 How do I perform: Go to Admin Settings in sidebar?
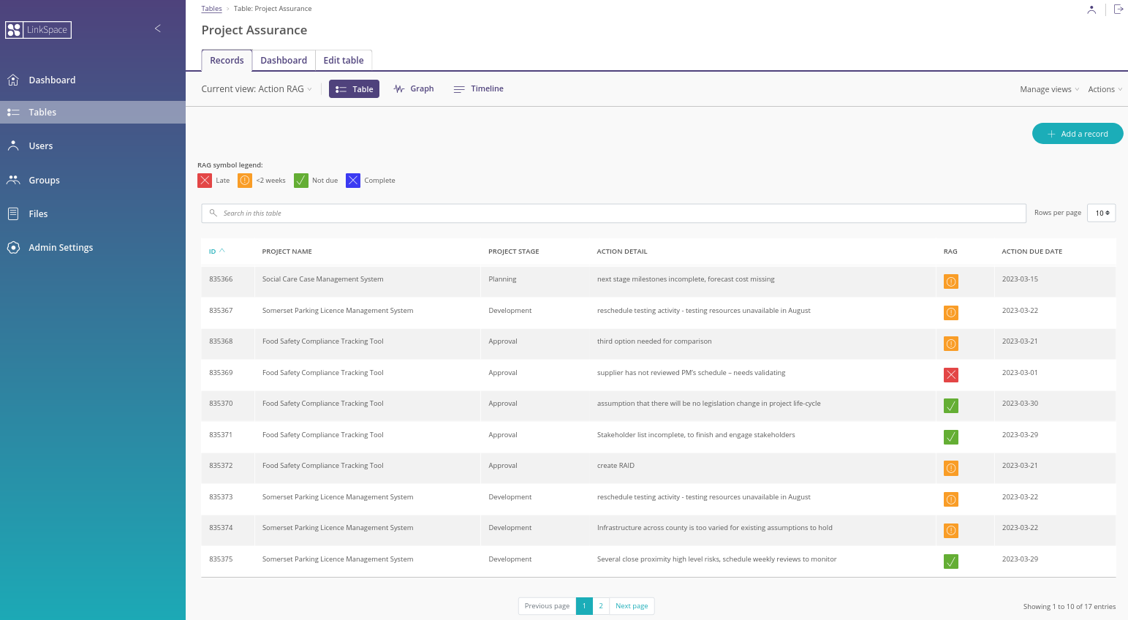[60, 247]
